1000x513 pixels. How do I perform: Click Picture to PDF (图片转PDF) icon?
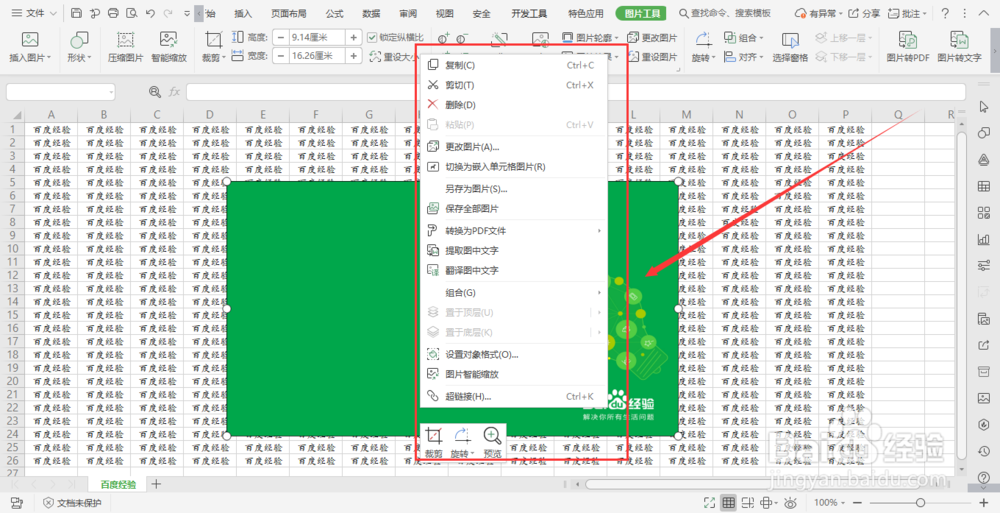[908, 40]
